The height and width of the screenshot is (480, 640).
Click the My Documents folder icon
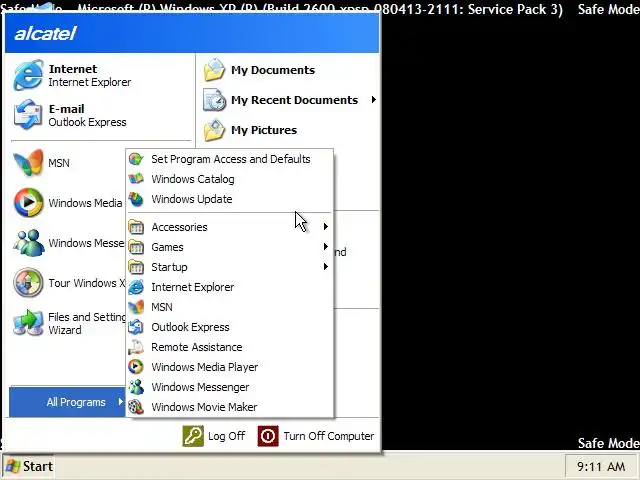tap(215, 69)
